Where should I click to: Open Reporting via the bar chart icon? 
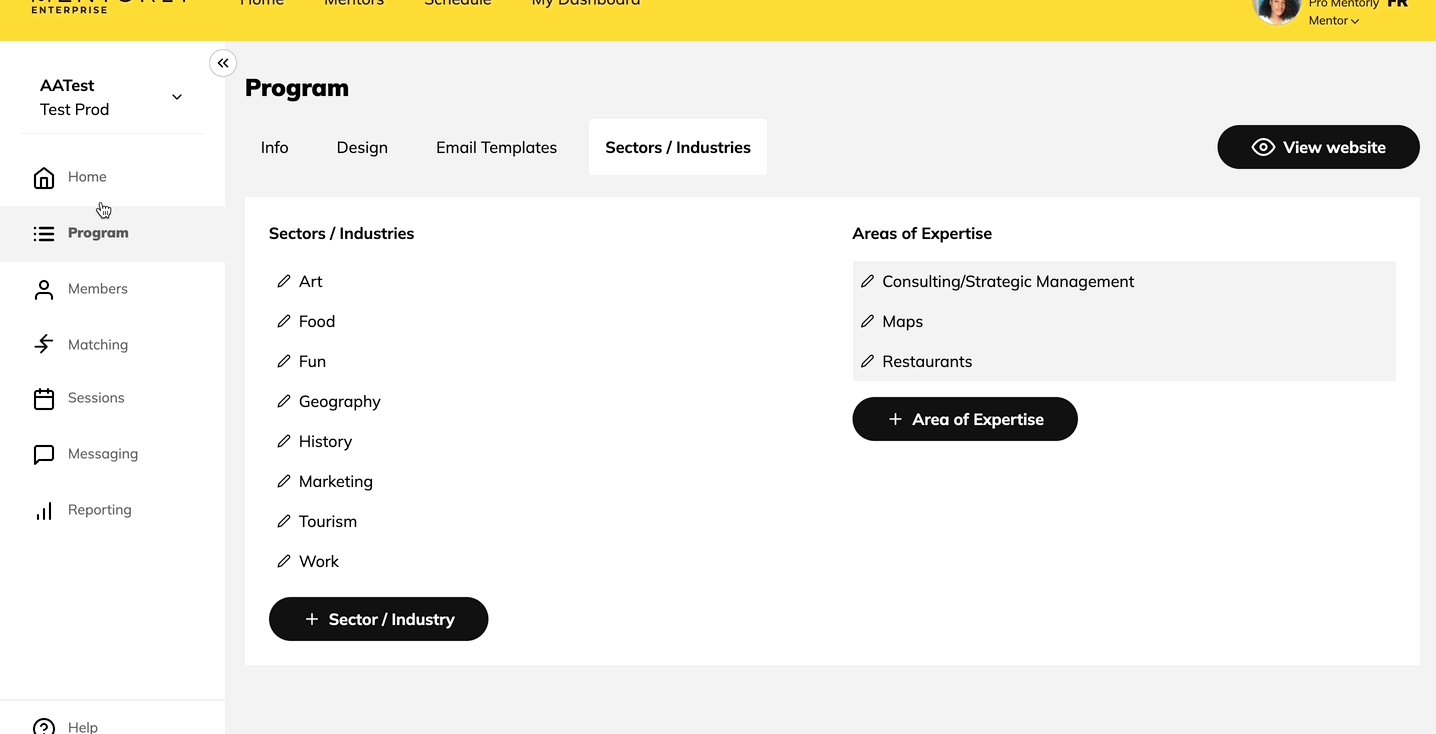(44, 511)
